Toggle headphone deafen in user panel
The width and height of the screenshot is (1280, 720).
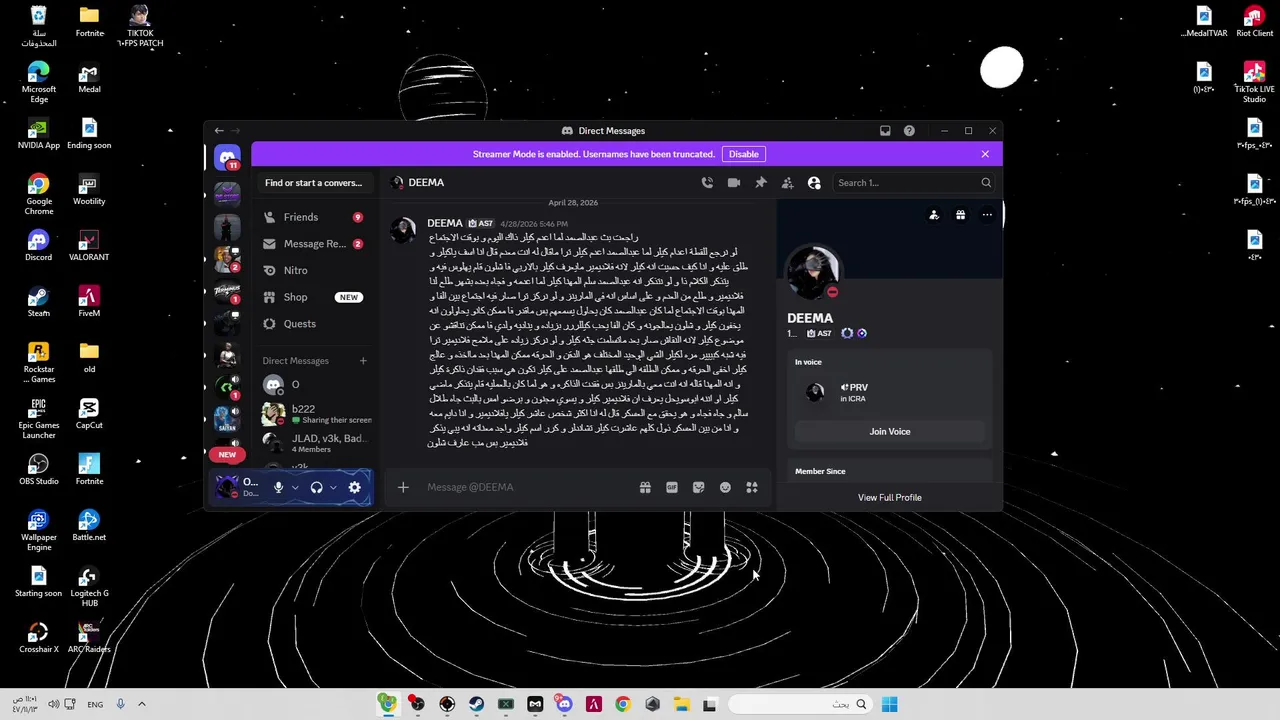pos(317,487)
